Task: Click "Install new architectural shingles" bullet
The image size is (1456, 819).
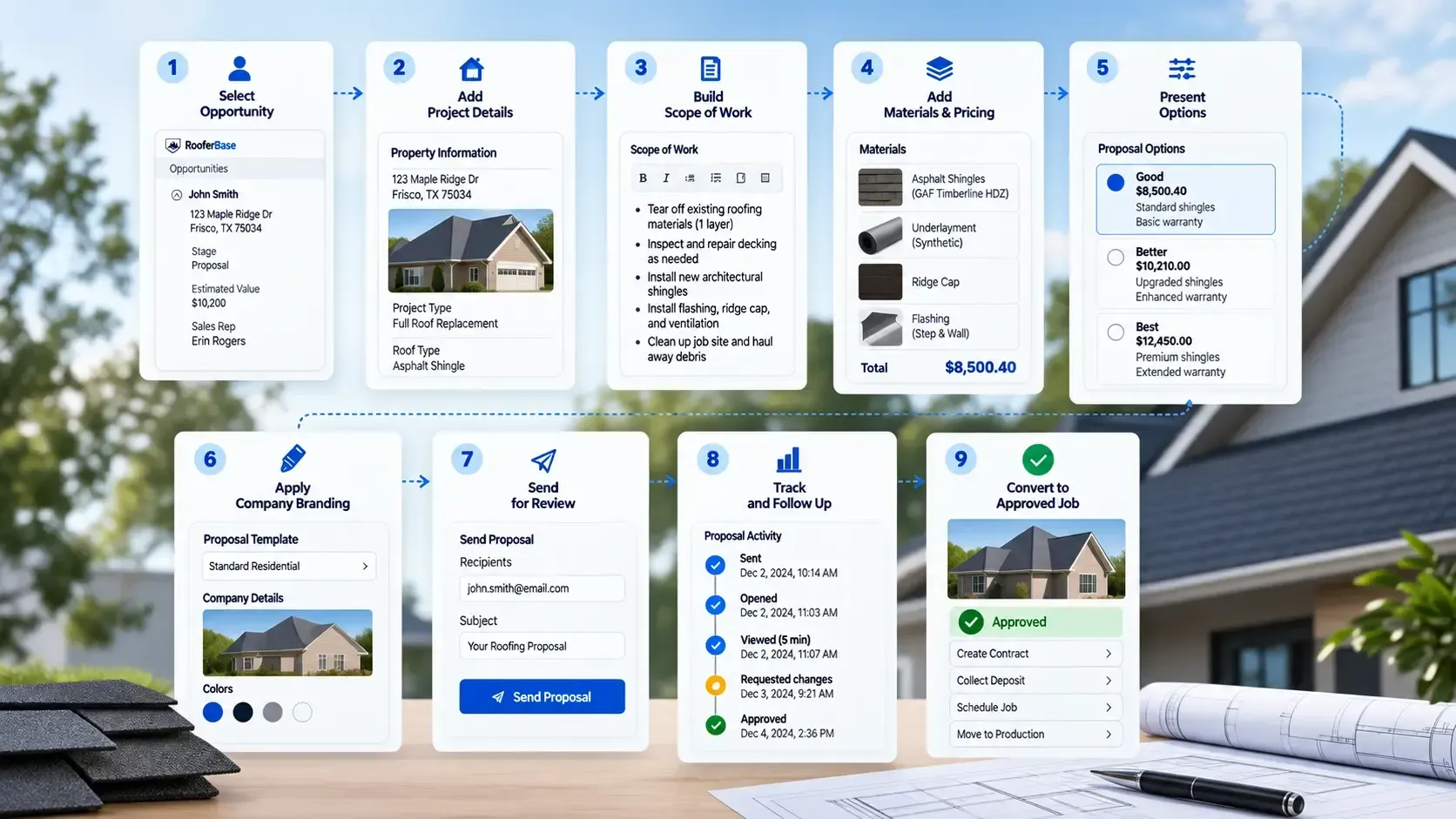Action: click(704, 284)
